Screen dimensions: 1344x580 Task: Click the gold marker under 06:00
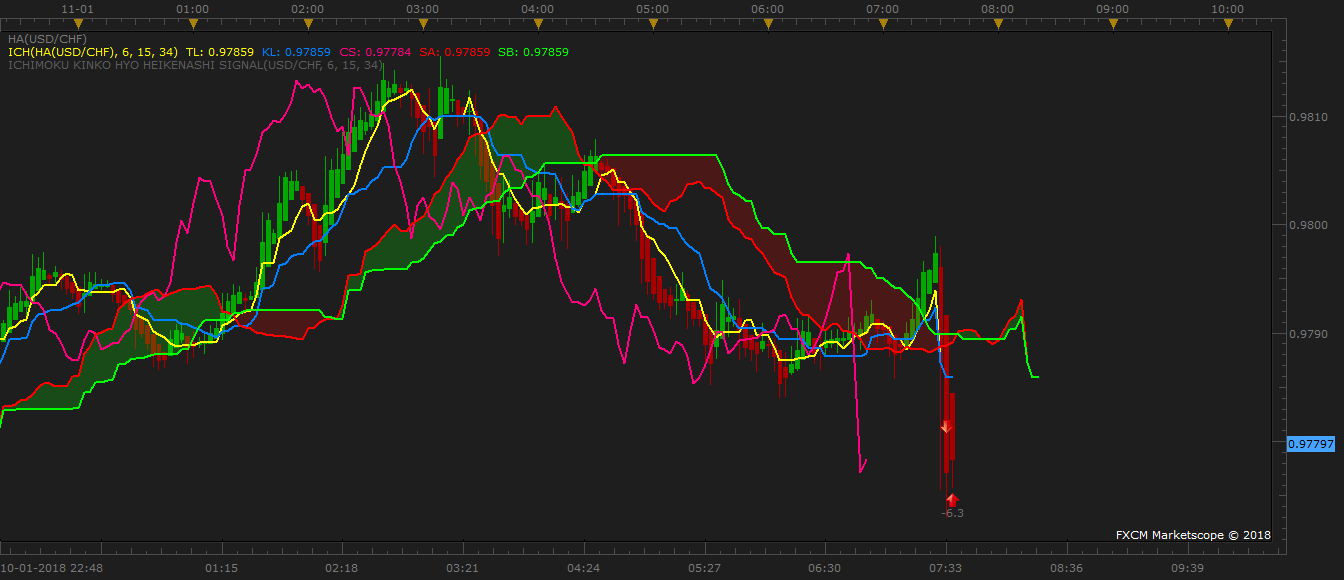768,22
